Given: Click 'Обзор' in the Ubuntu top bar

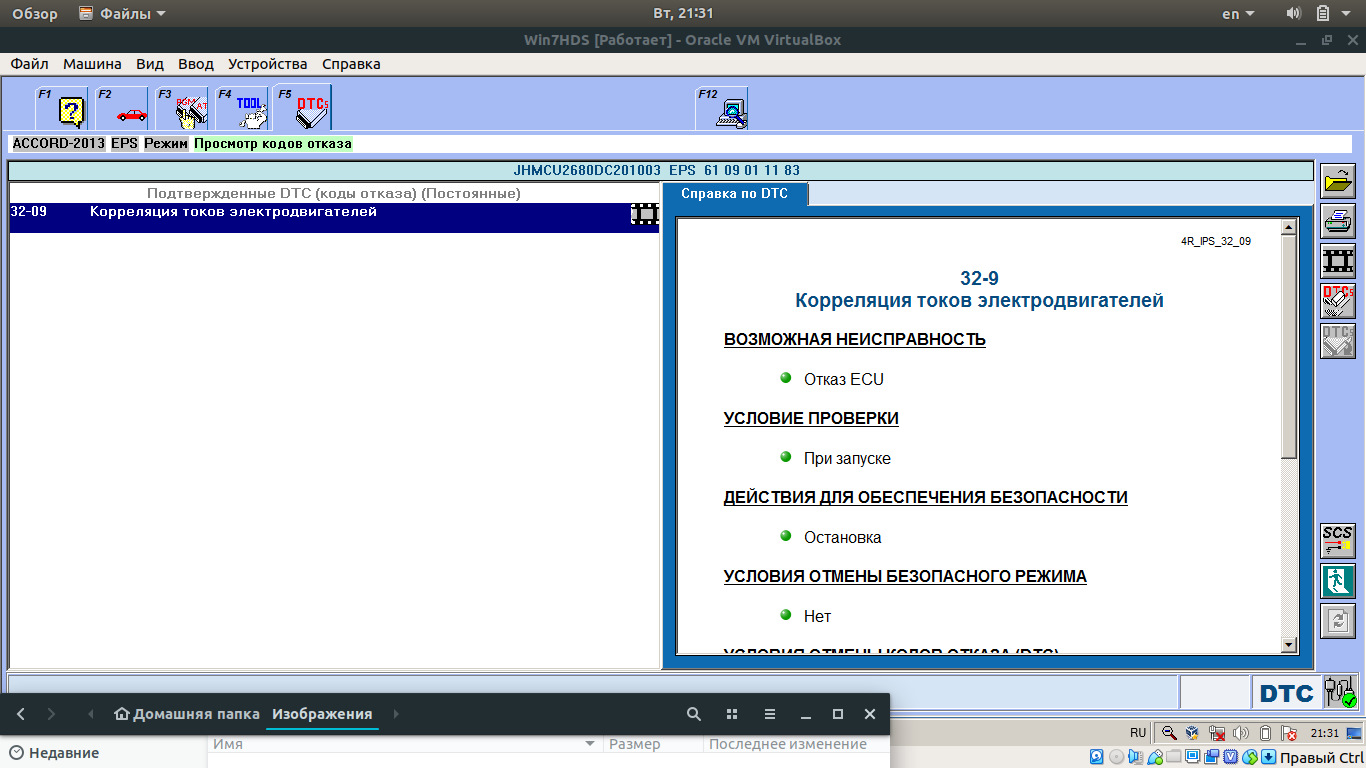Looking at the screenshot, I should tap(35, 14).
